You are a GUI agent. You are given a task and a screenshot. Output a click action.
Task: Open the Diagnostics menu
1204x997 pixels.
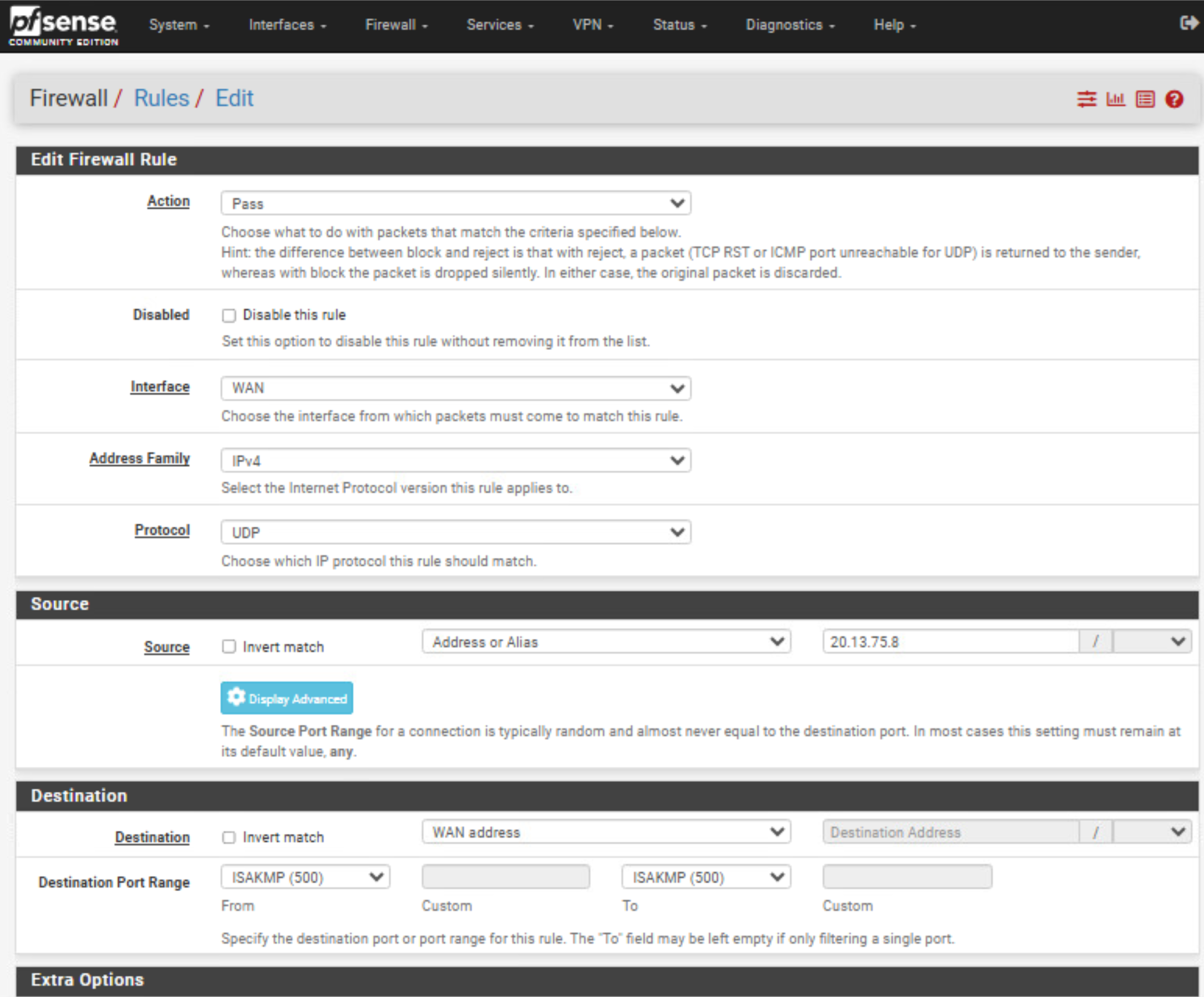789,24
